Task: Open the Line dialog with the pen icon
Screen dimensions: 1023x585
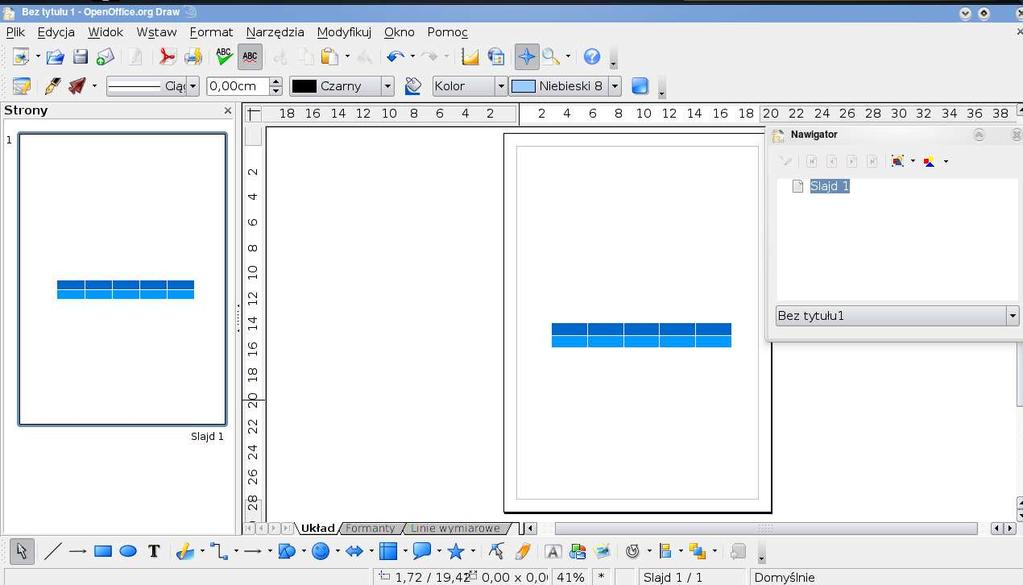Action: point(52,86)
